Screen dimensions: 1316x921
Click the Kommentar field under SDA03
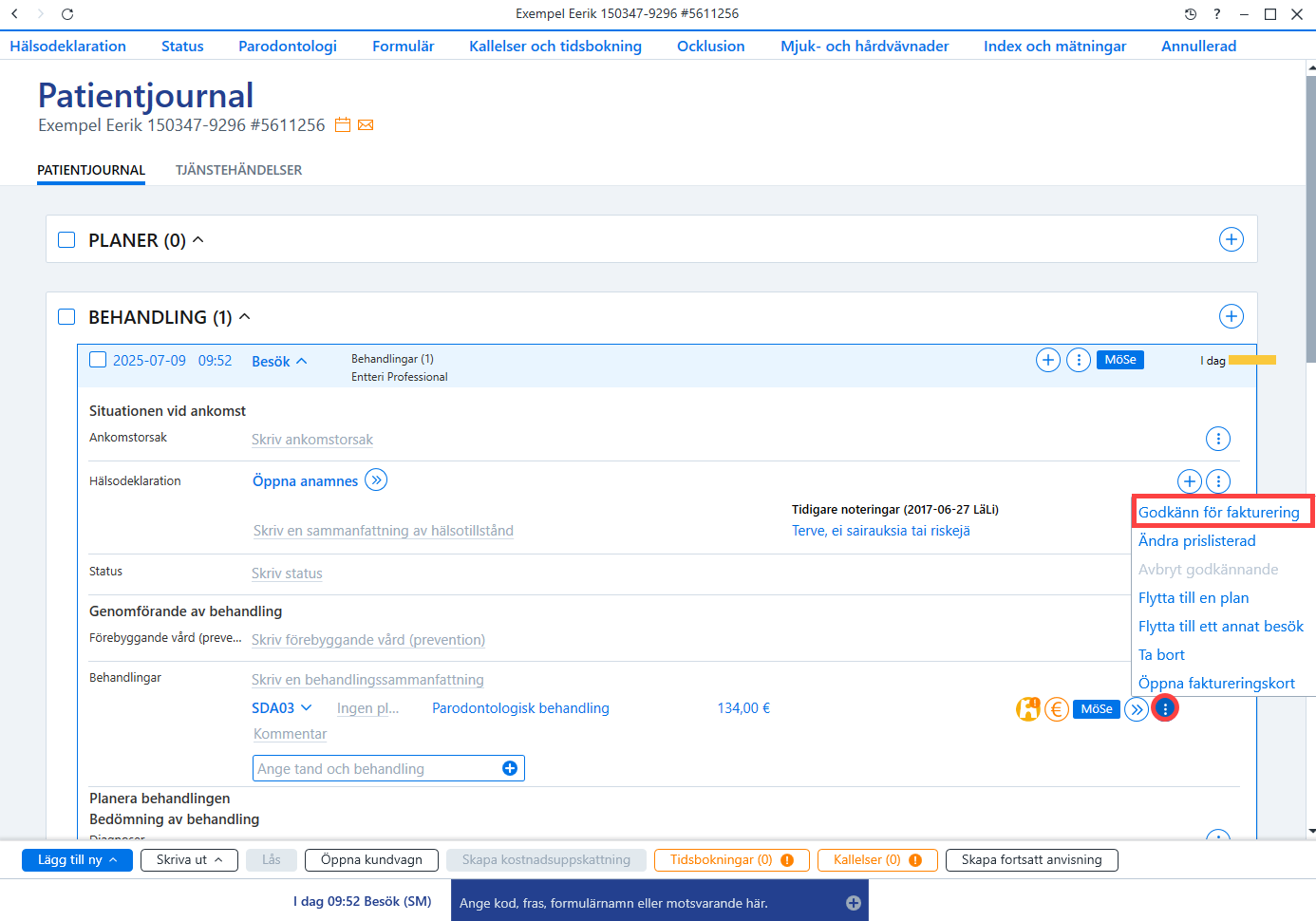coord(290,734)
